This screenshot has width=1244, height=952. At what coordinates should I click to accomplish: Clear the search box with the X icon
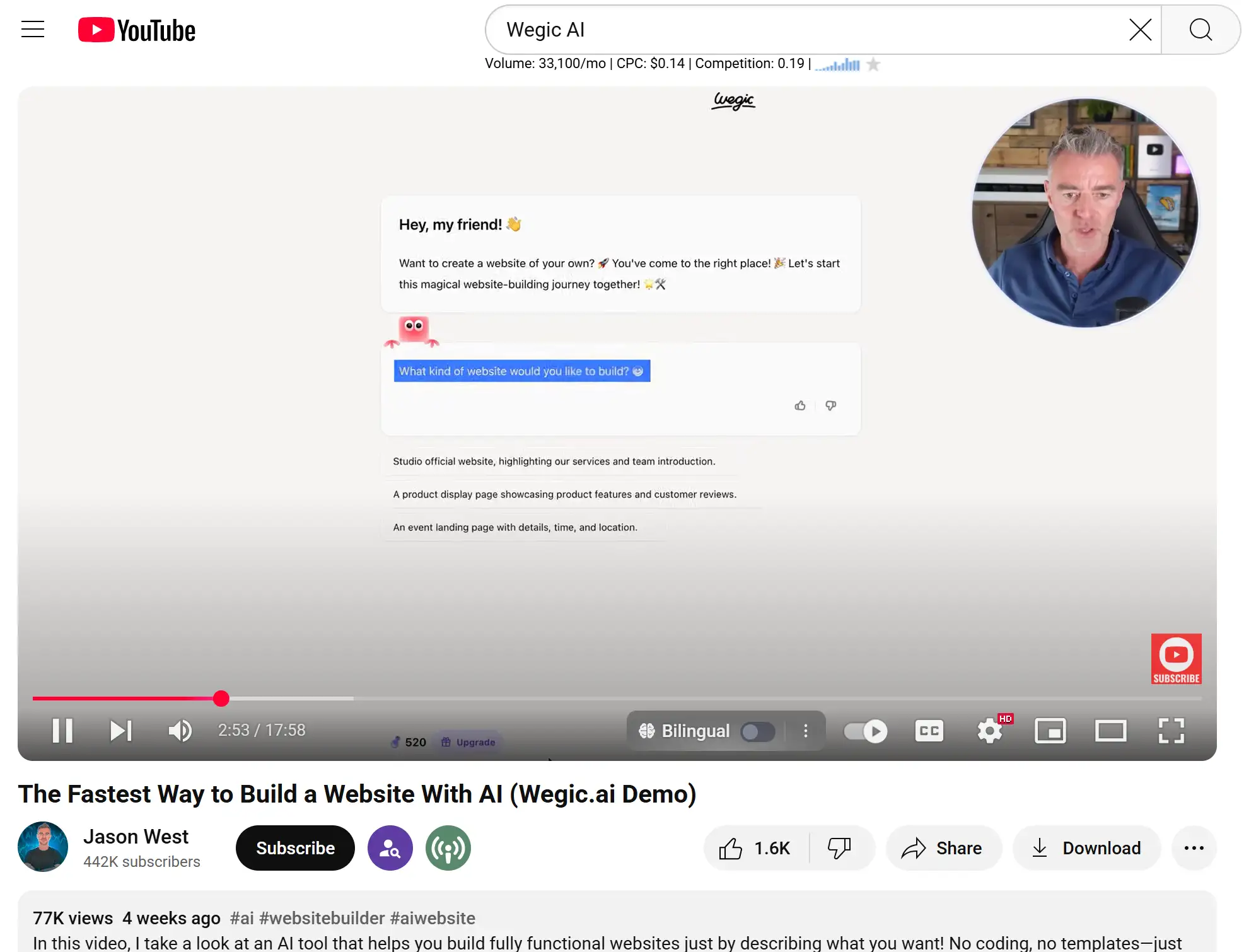(x=1140, y=30)
